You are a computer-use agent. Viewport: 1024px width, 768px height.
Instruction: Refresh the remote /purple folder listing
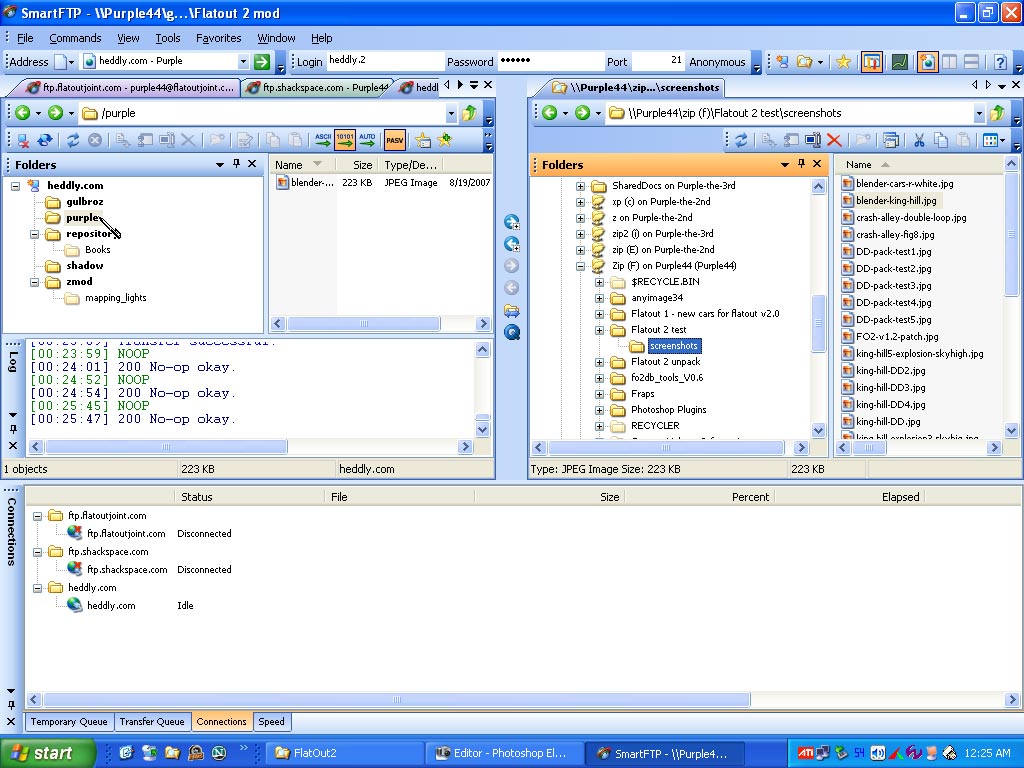coord(72,140)
